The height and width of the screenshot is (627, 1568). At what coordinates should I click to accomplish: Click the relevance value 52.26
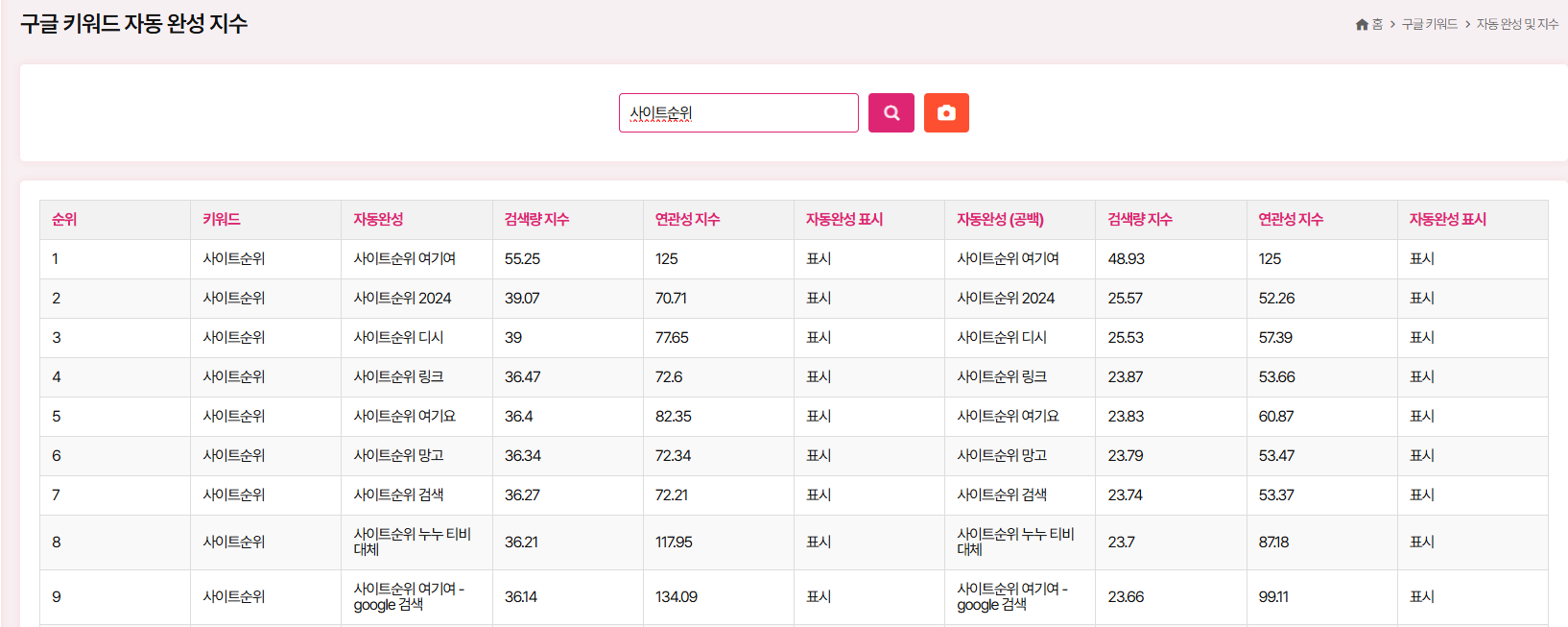(1276, 299)
